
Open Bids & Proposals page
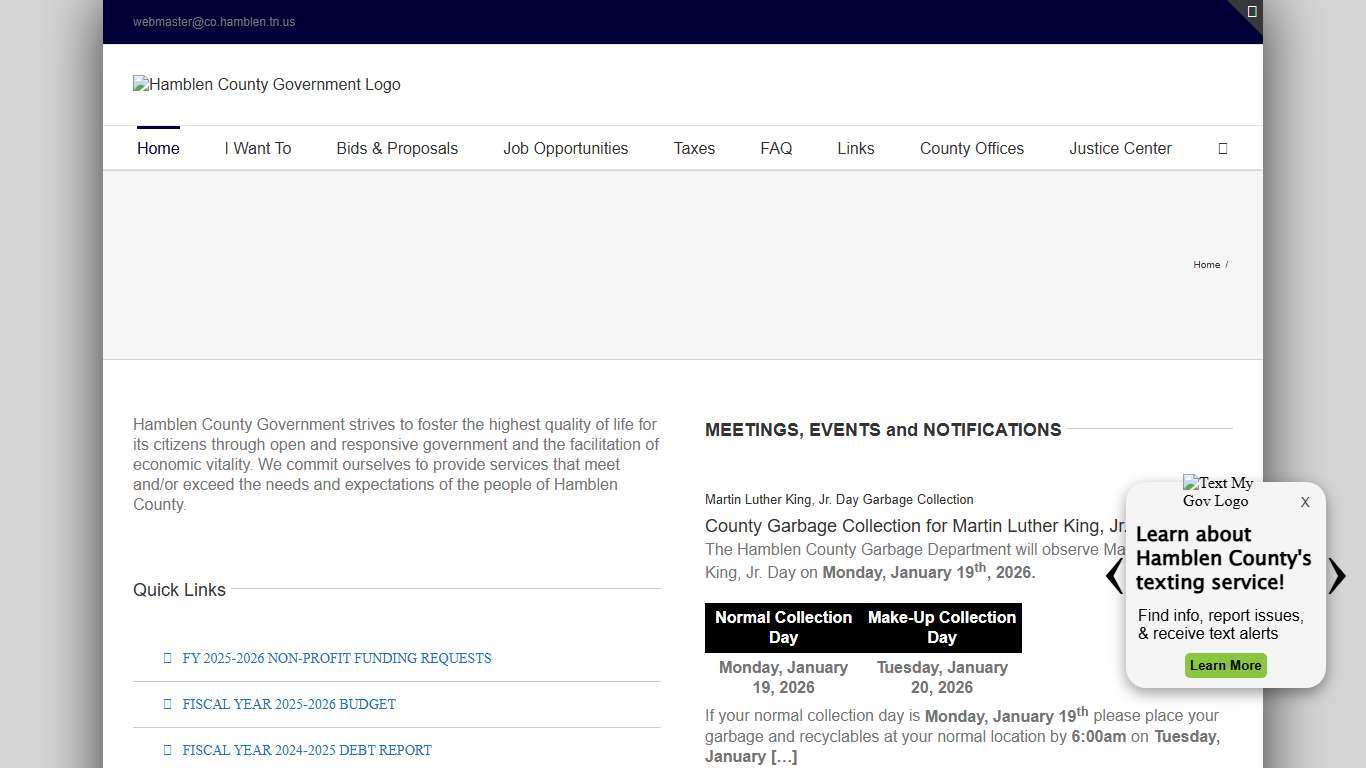point(397,148)
